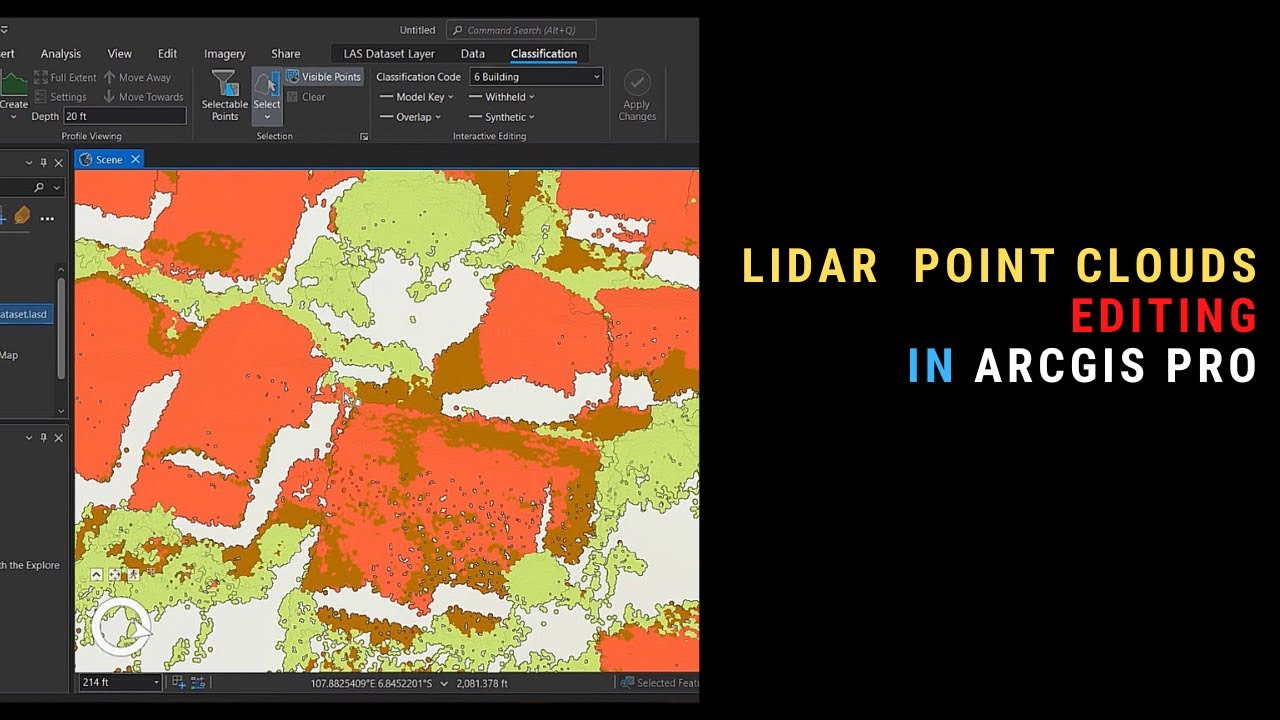Open the Select tool dropdown arrow
1280x720 pixels.
[267, 117]
